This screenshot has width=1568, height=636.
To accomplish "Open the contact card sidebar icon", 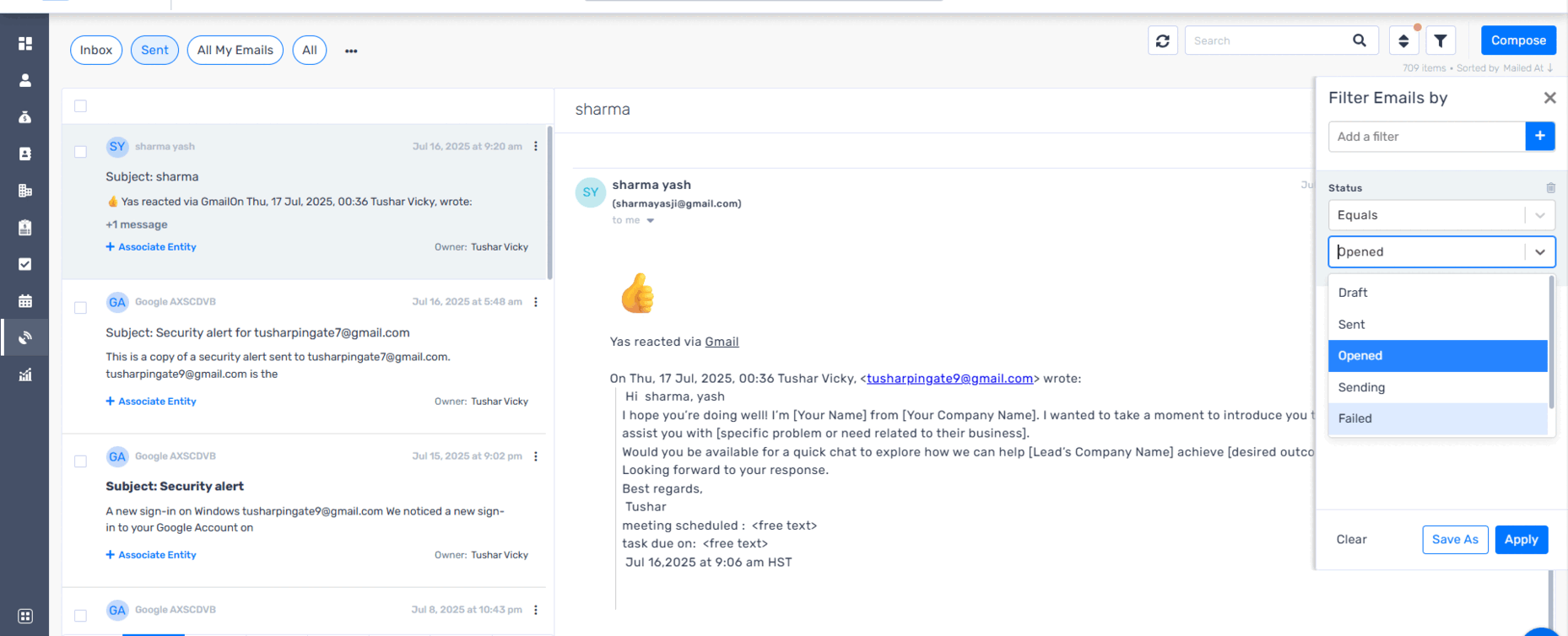I will click(x=25, y=154).
